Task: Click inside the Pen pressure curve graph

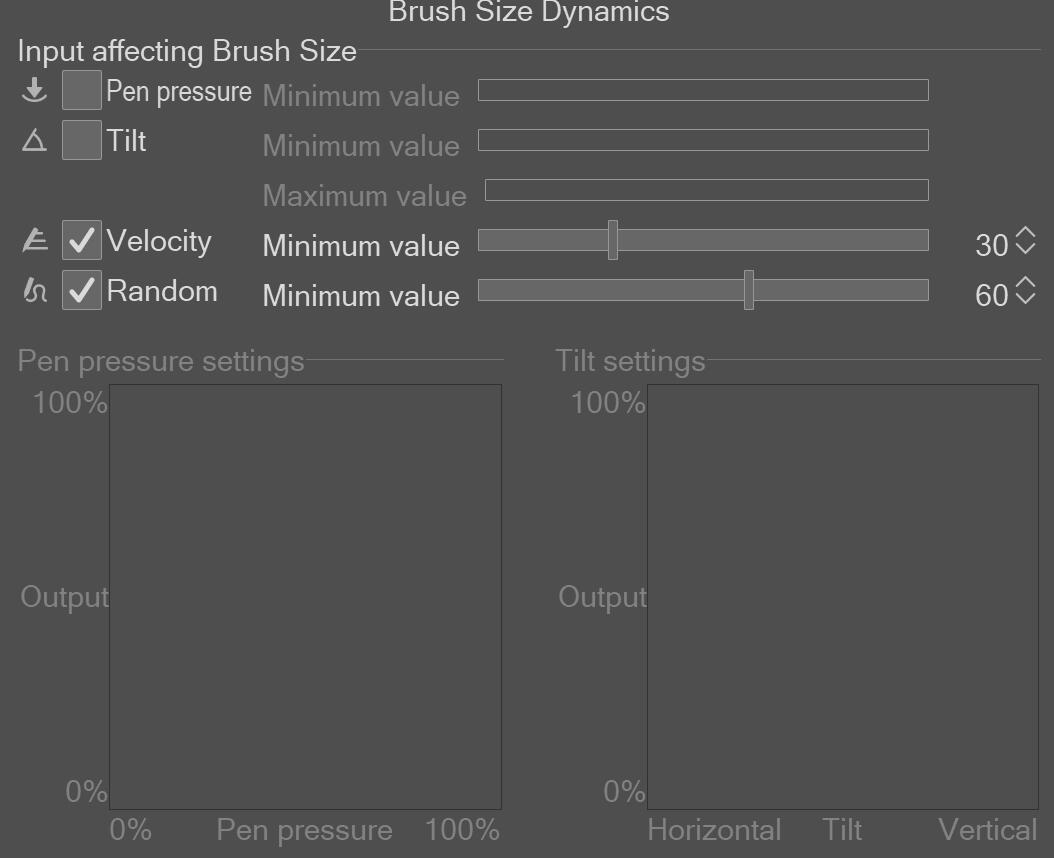Action: 305,597
